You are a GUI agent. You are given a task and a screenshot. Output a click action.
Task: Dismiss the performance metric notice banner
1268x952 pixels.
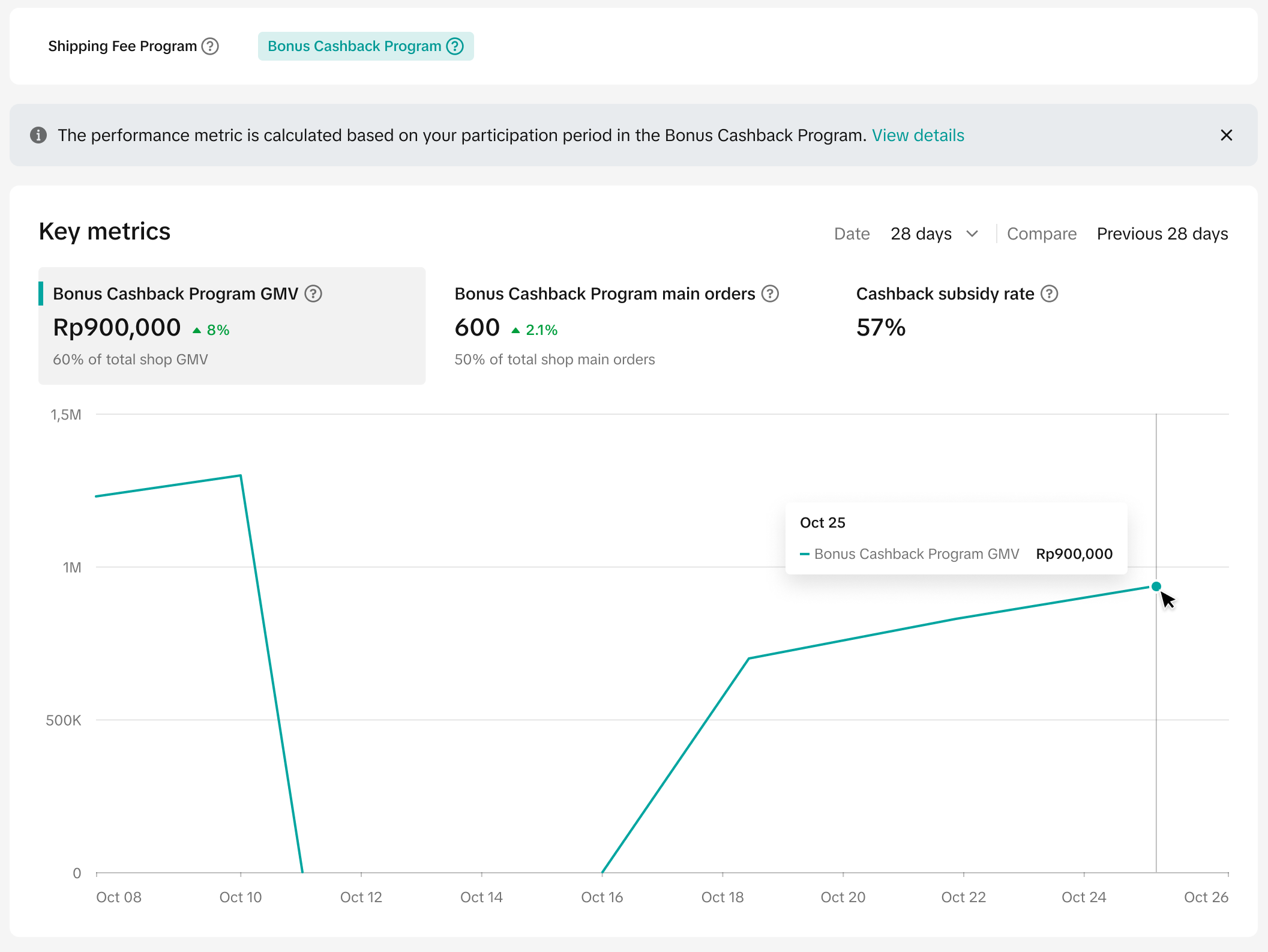pos(1226,135)
